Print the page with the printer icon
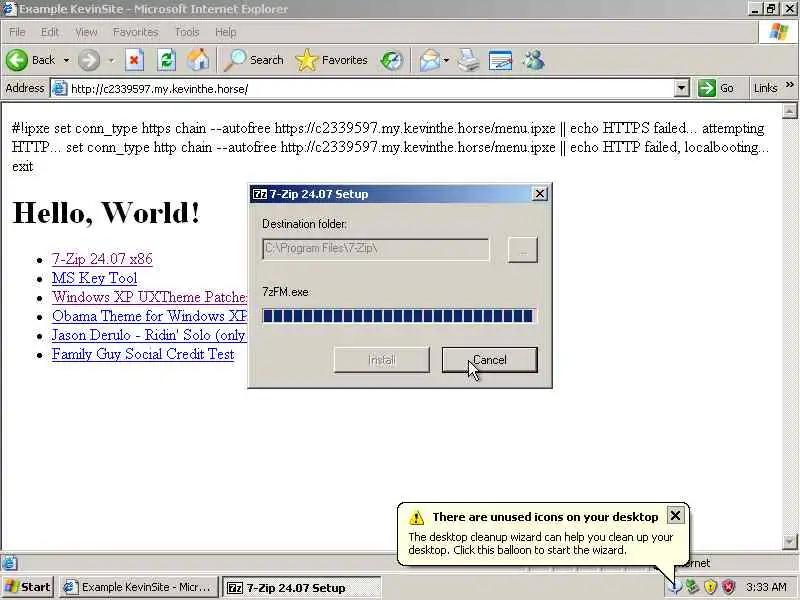800x600 pixels. 468,60
